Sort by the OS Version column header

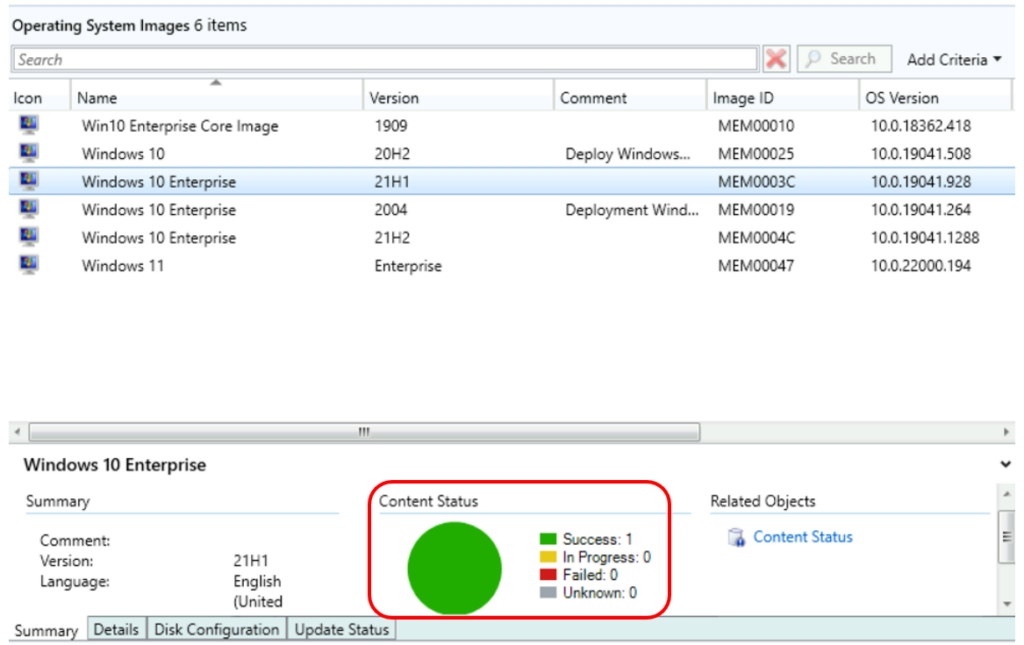(935, 98)
